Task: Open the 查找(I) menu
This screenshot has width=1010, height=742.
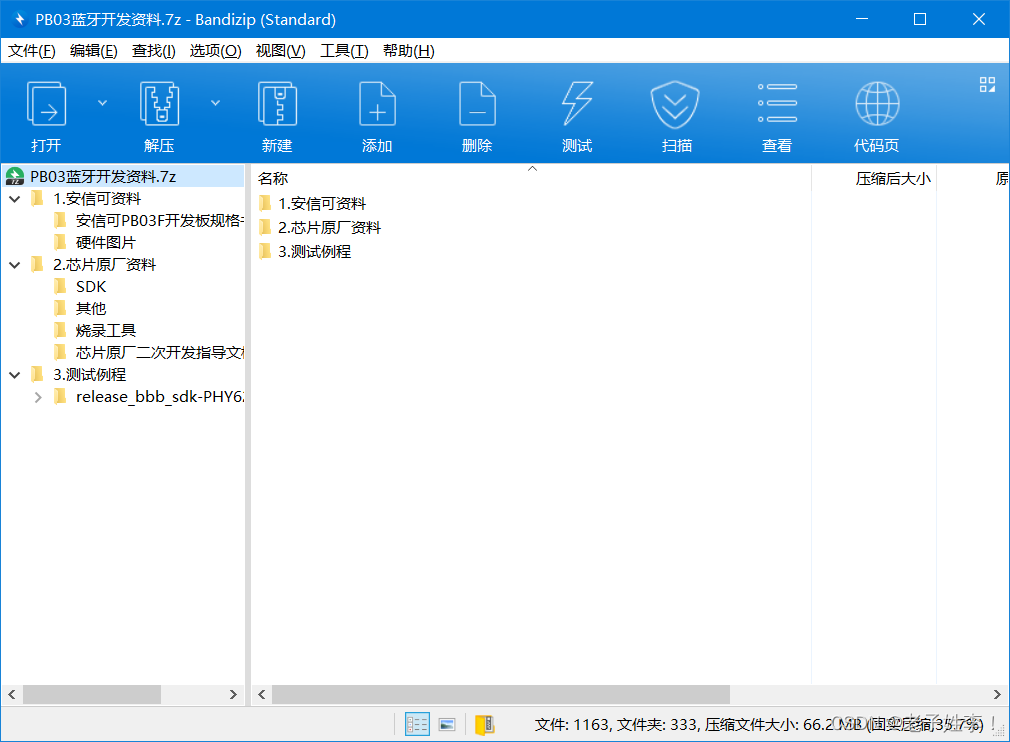Action: coord(153,51)
